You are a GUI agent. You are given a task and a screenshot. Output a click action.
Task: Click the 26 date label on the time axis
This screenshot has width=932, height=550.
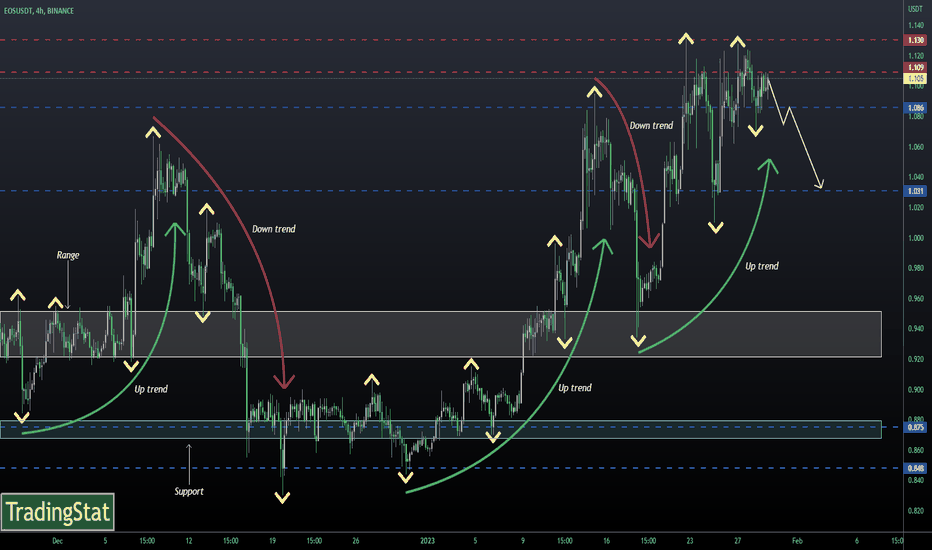tap(355, 541)
